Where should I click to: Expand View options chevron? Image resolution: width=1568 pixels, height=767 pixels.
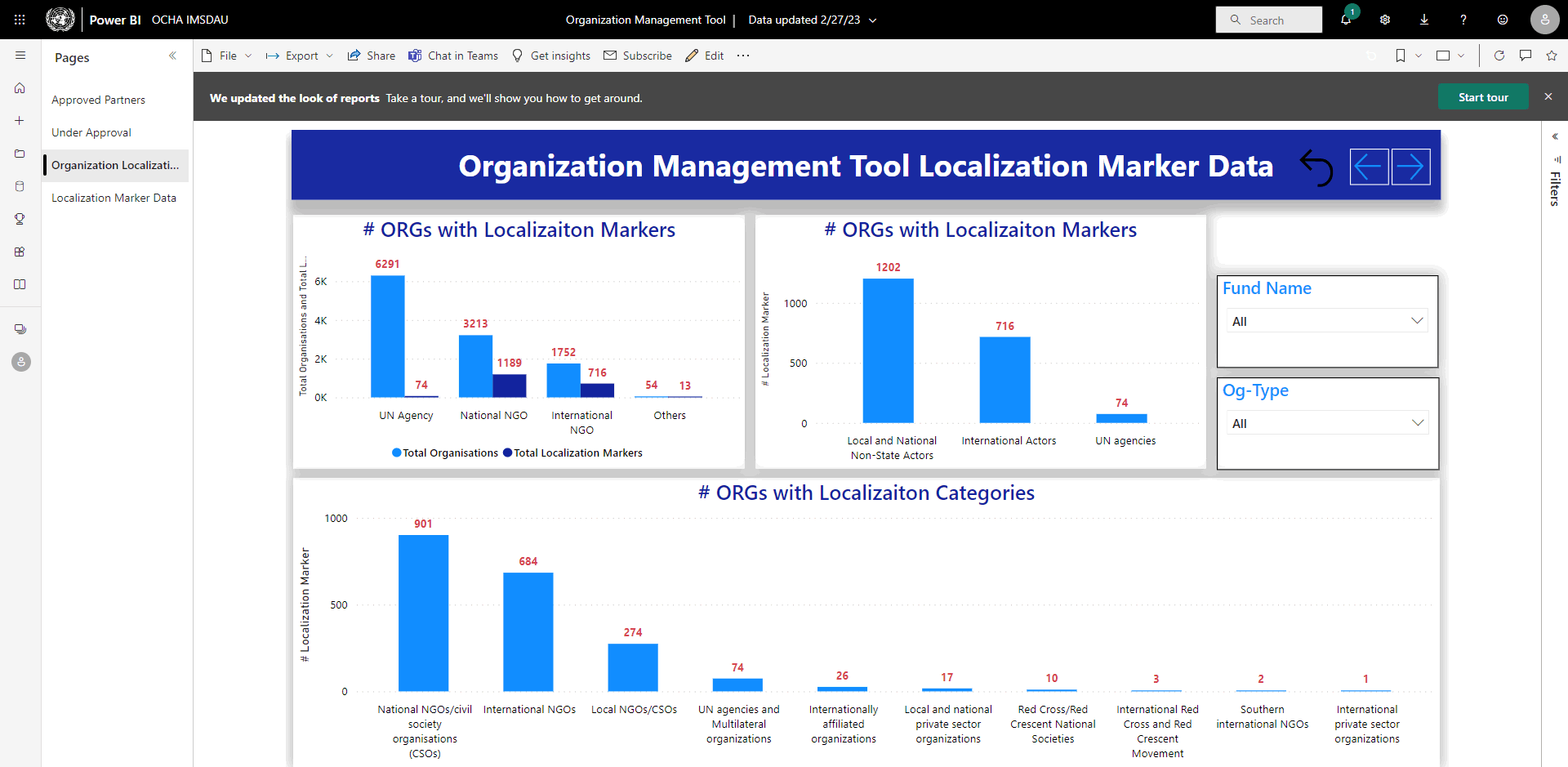pyautogui.click(x=1461, y=56)
